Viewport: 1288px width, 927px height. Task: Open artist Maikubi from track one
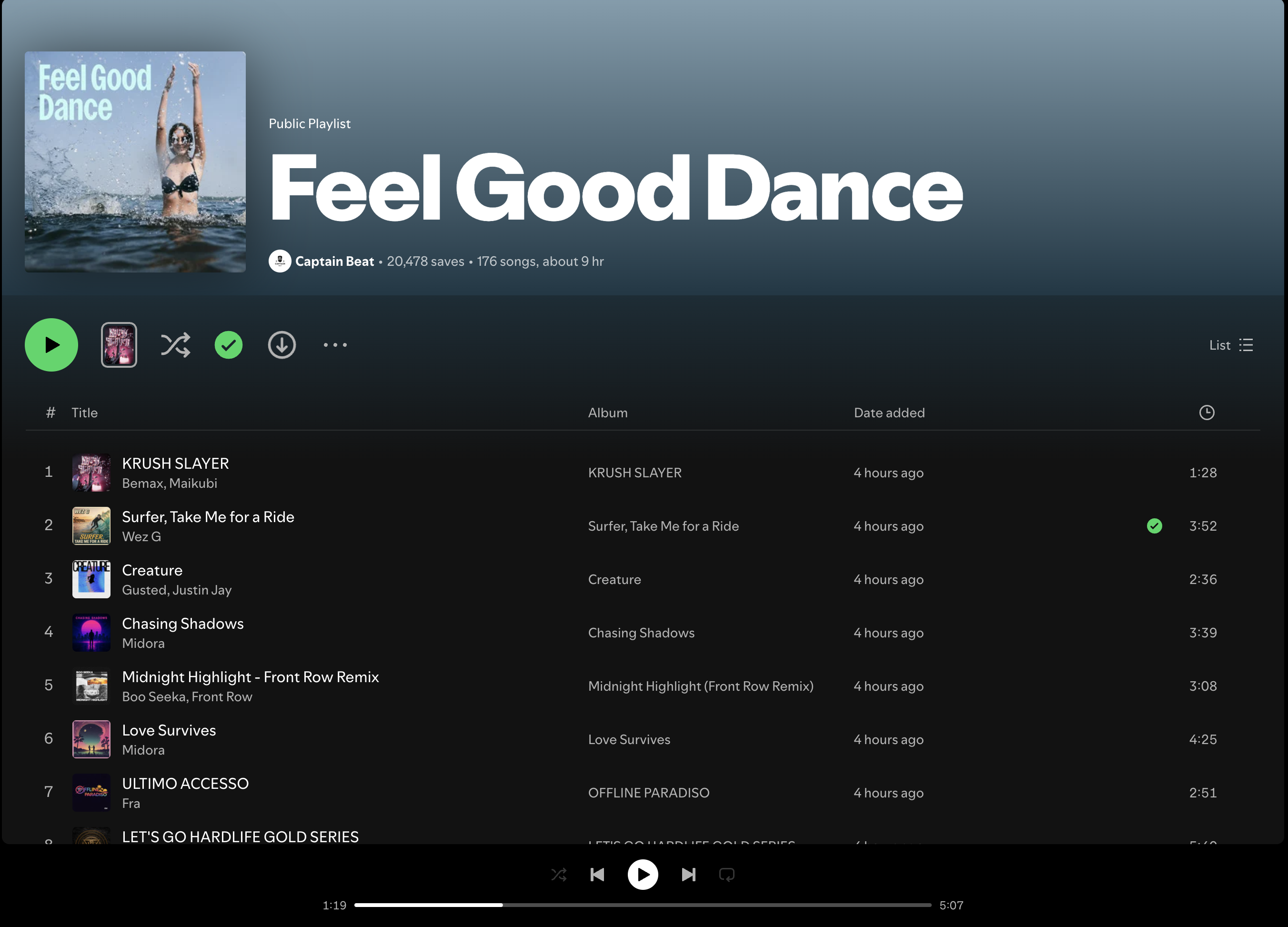[x=193, y=484]
